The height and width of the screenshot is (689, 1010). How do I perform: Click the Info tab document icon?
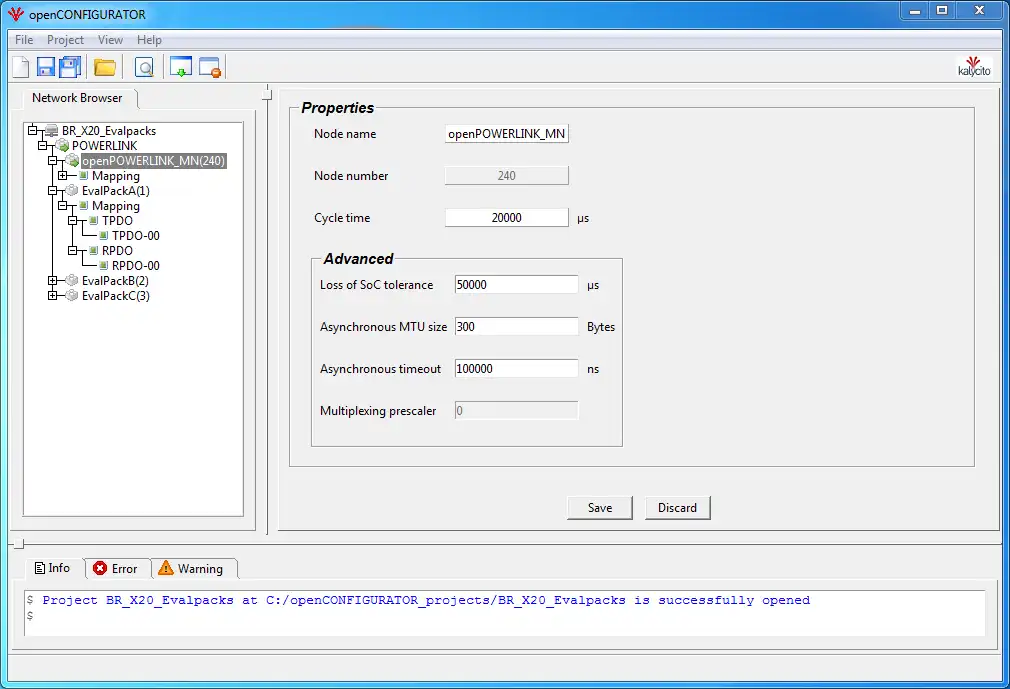coord(40,568)
